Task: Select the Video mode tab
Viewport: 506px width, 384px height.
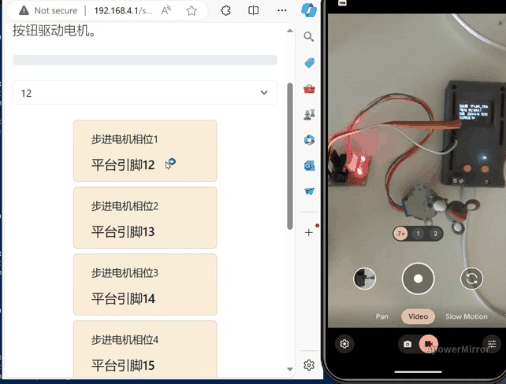Action: (x=418, y=316)
